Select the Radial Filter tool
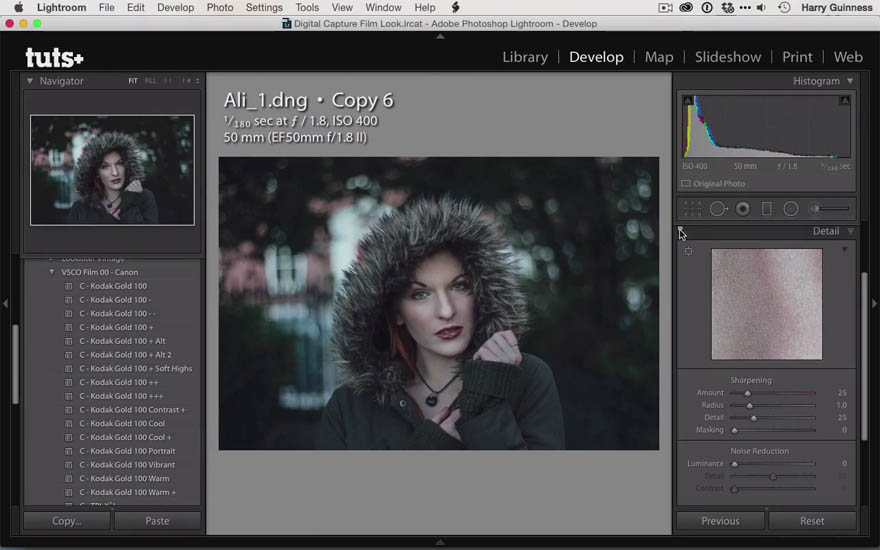 point(791,209)
